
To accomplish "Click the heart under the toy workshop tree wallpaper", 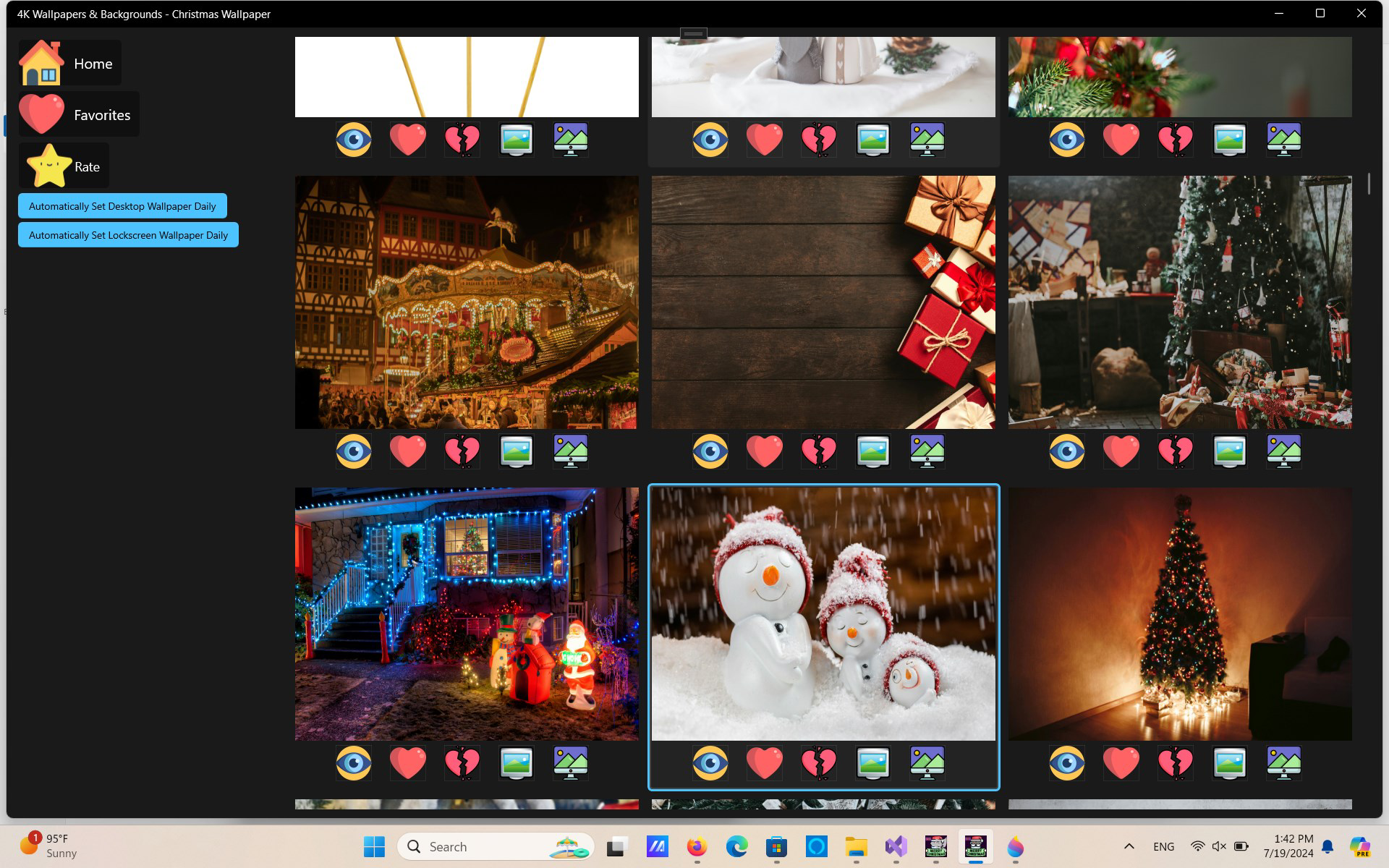I will point(1121,451).
